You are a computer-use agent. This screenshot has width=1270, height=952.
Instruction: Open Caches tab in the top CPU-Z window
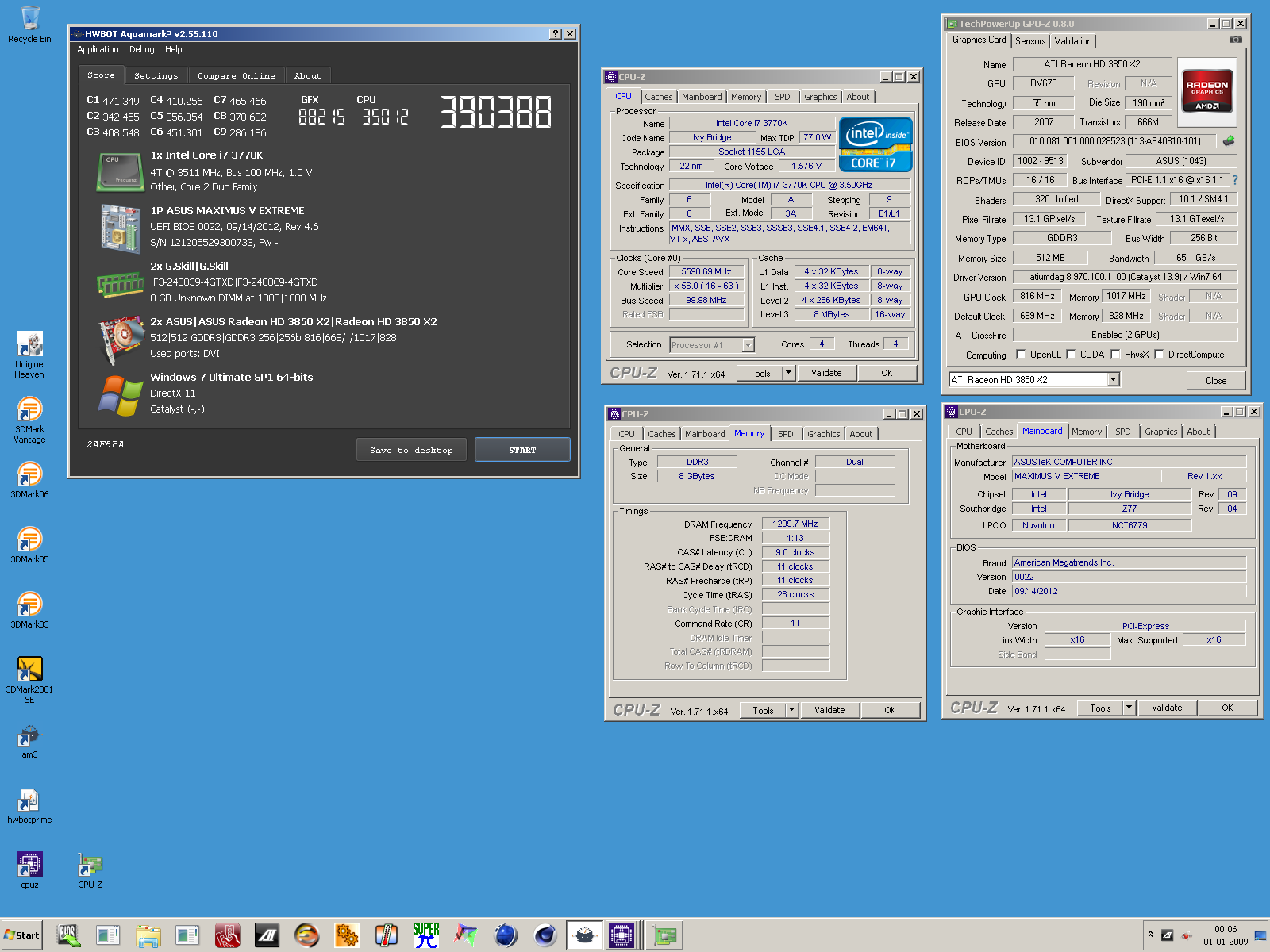659,97
